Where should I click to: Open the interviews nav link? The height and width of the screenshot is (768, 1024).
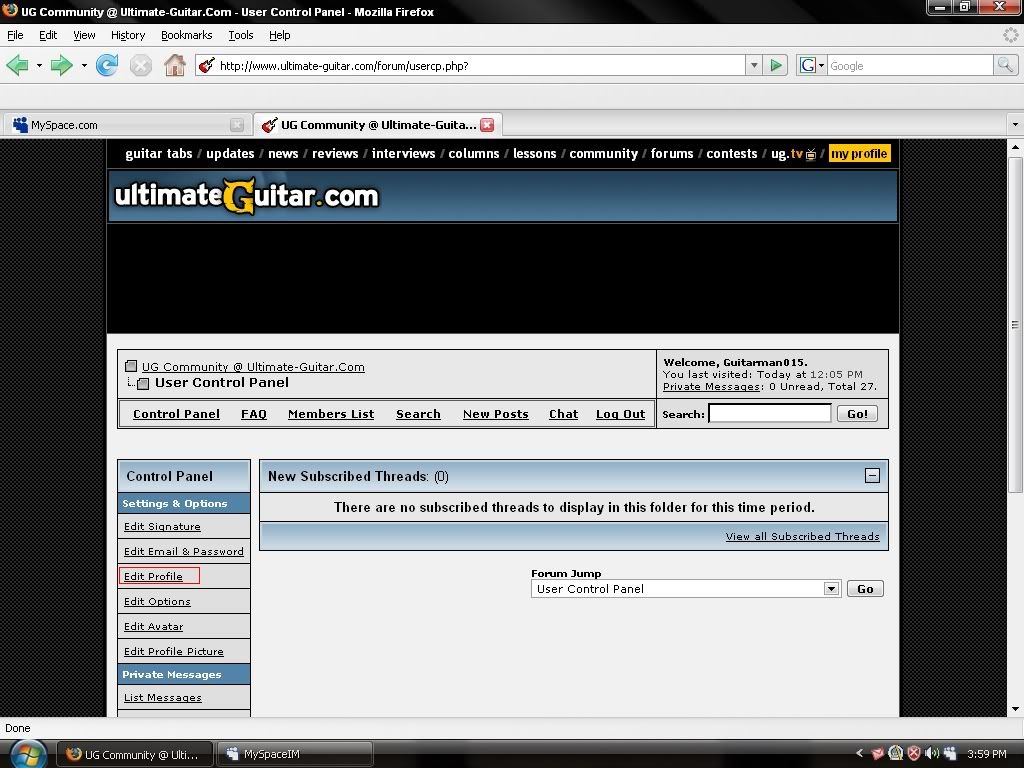(x=403, y=153)
